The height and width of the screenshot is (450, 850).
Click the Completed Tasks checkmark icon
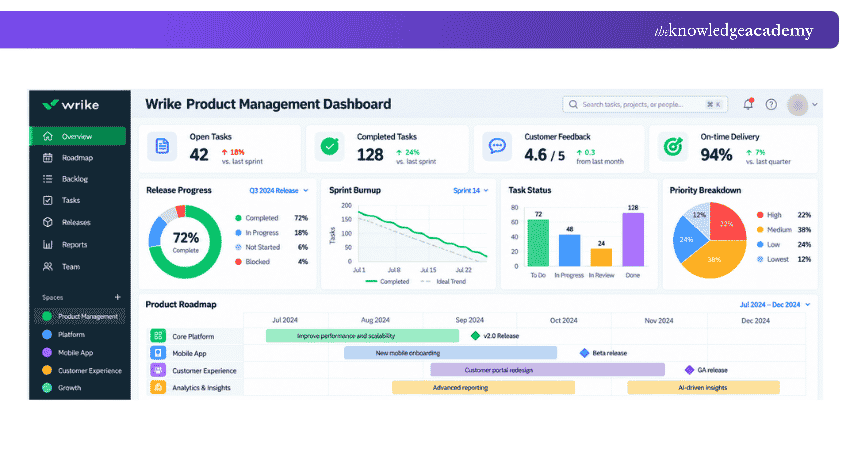330,146
